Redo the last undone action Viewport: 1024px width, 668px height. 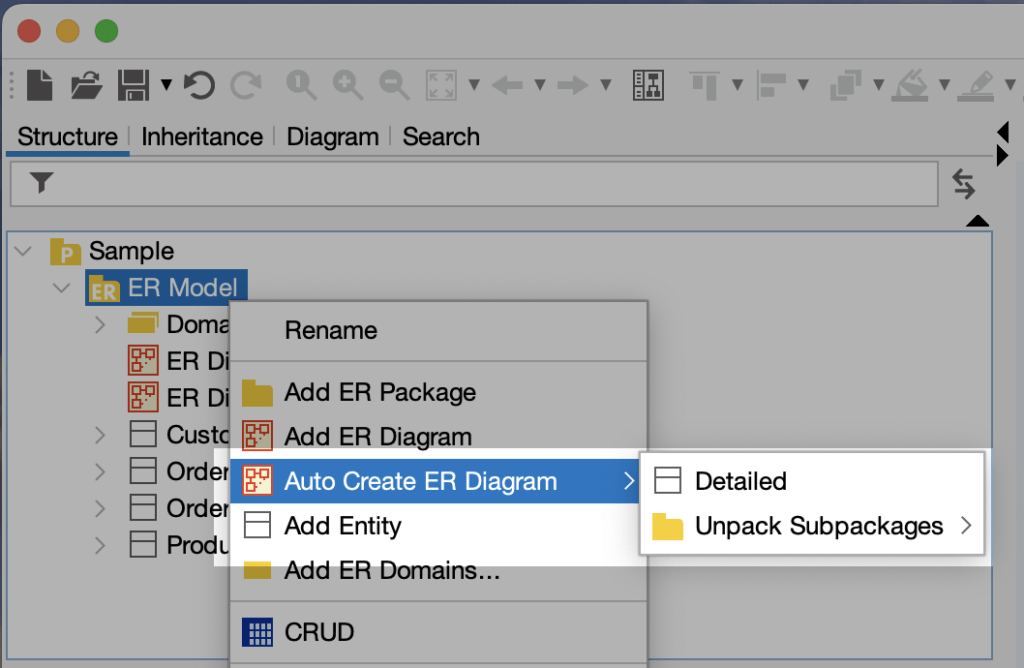(x=246, y=86)
